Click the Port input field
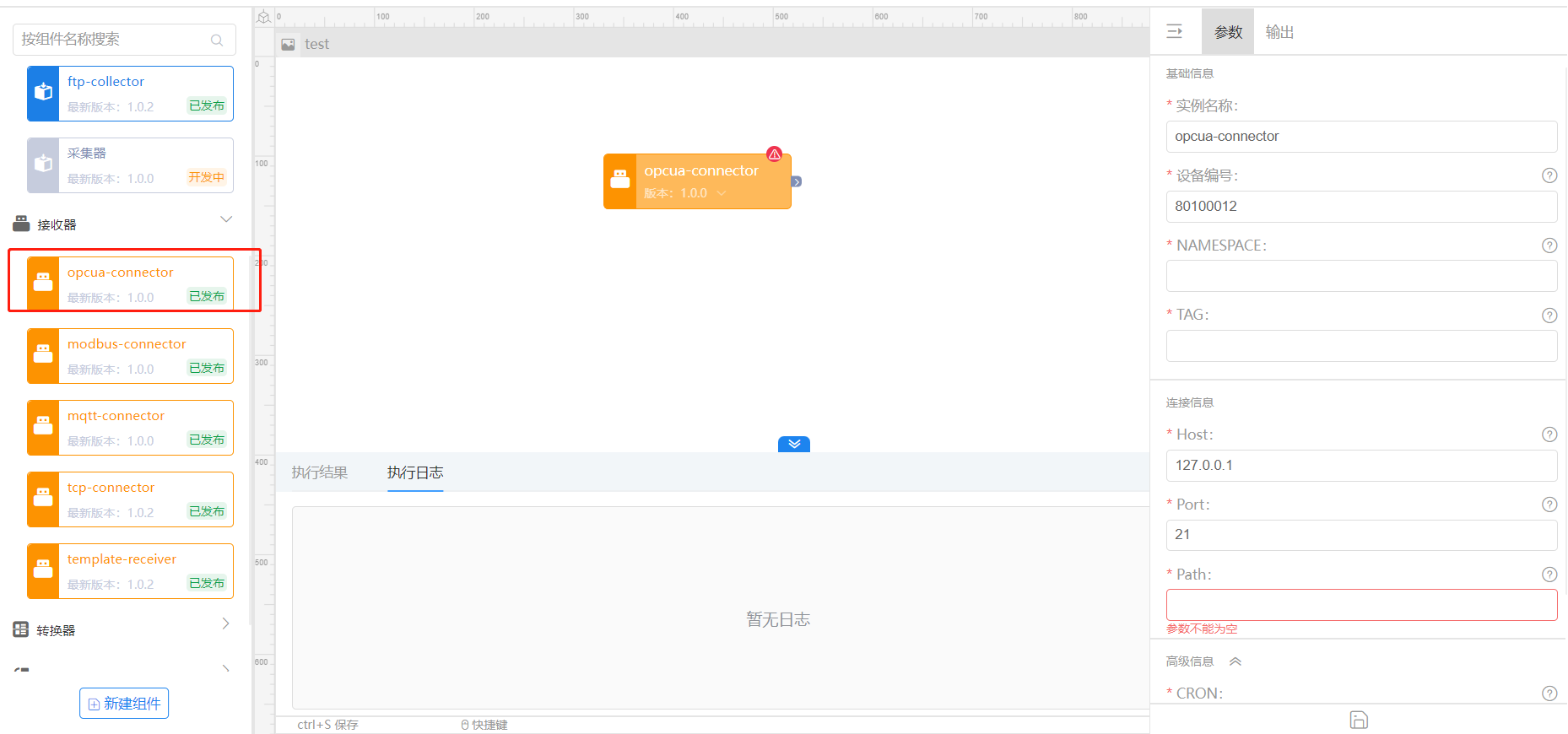Screen dimensions: 1568x734 [x=1361, y=535]
